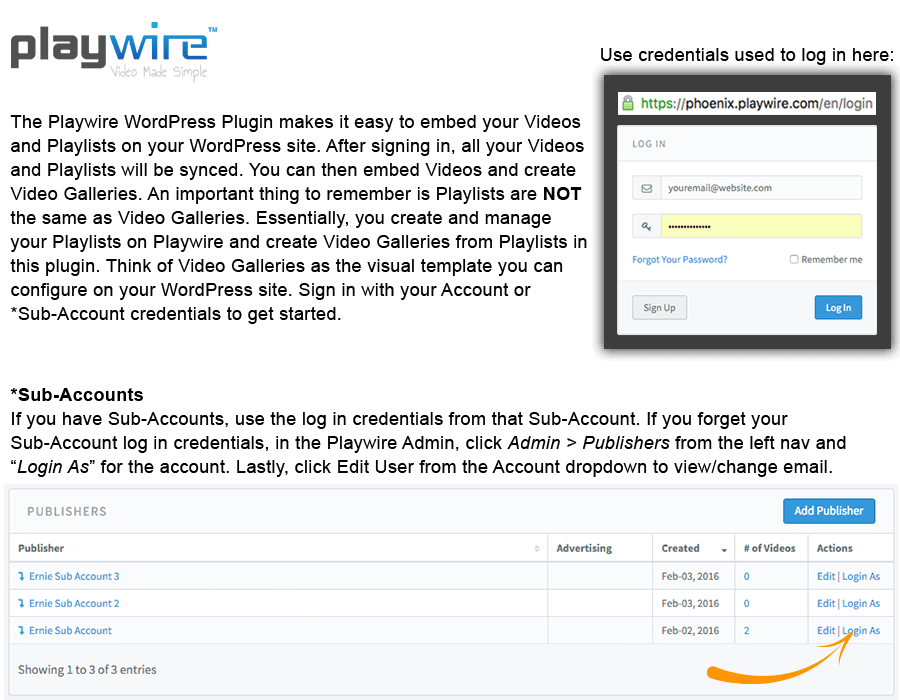Edit the Ernie Sub Account 2 publisher
The width and height of the screenshot is (900, 700).
(x=825, y=603)
